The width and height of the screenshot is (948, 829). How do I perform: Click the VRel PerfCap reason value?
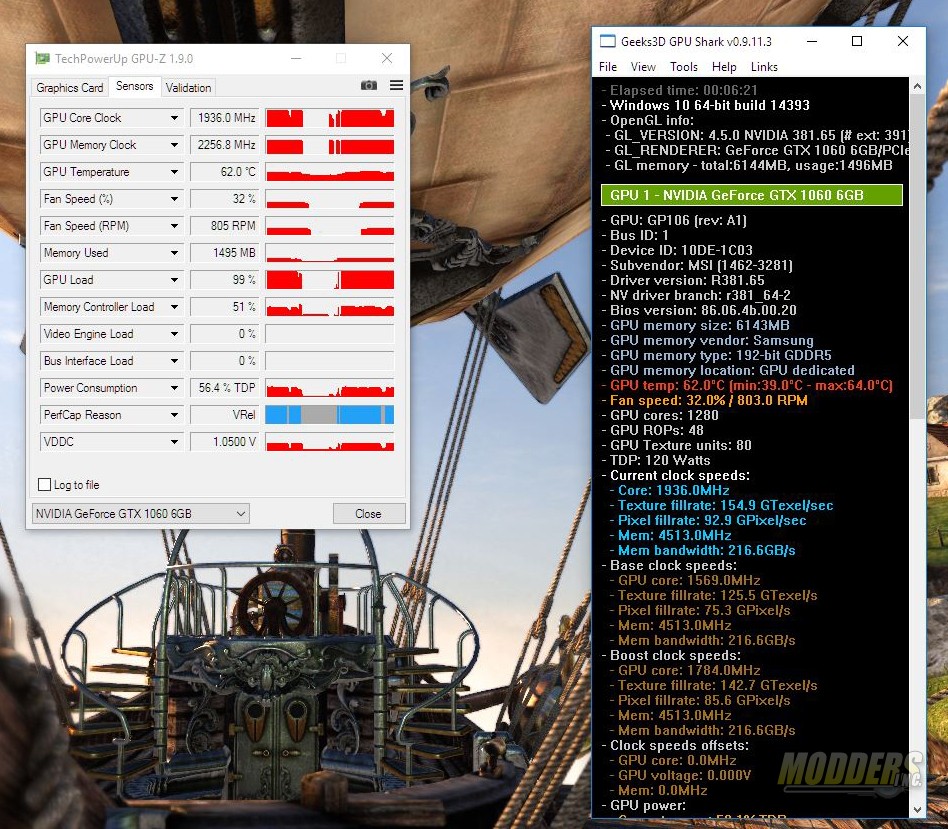(224, 415)
